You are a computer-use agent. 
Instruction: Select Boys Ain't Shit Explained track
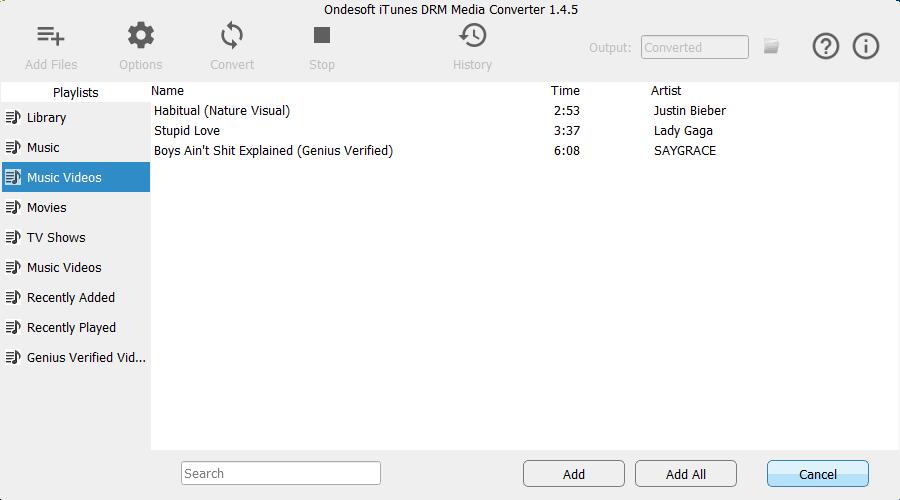point(273,150)
